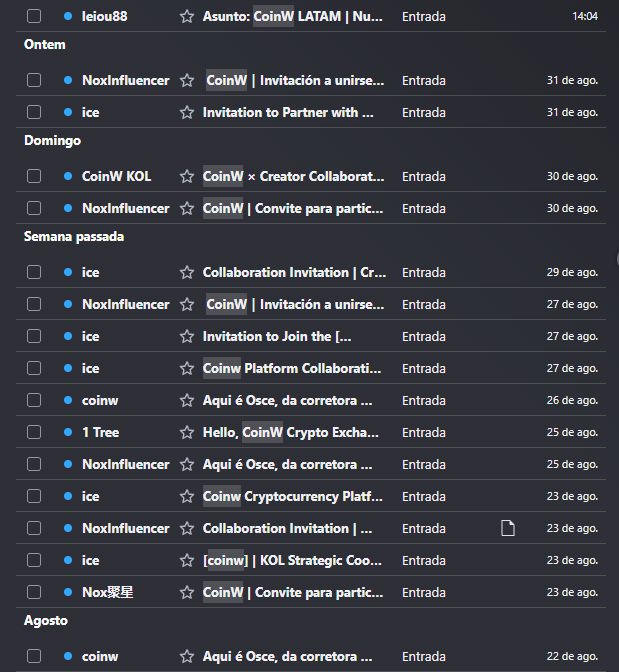This screenshot has height=672, width=619.
Task: Click the 22 de ago. date
Action: pyautogui.click(x=572, y=656)
